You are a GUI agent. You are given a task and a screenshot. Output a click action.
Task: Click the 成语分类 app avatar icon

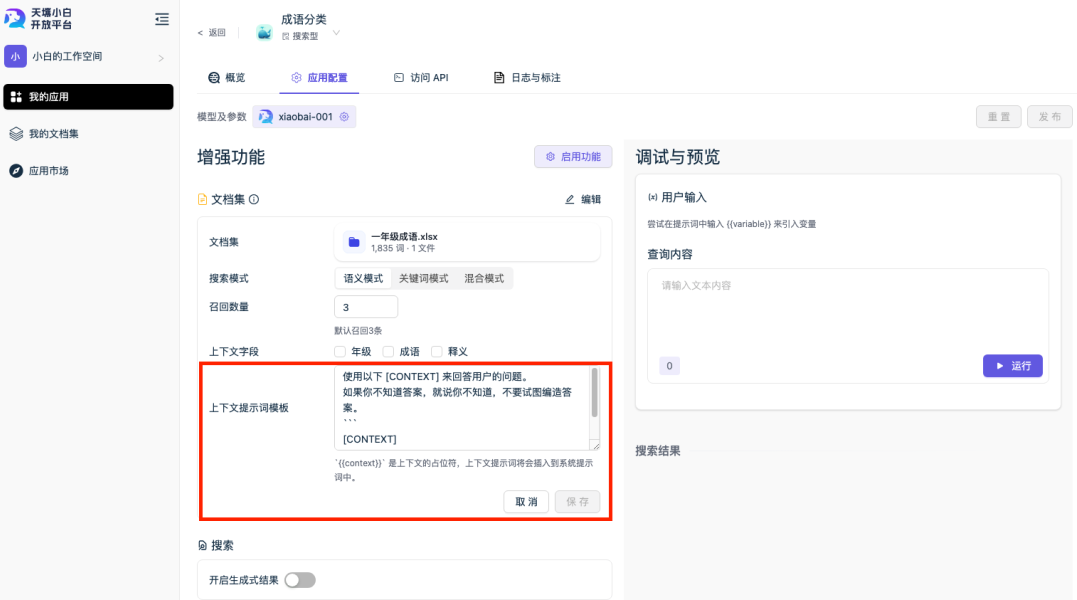coord(264,32)
